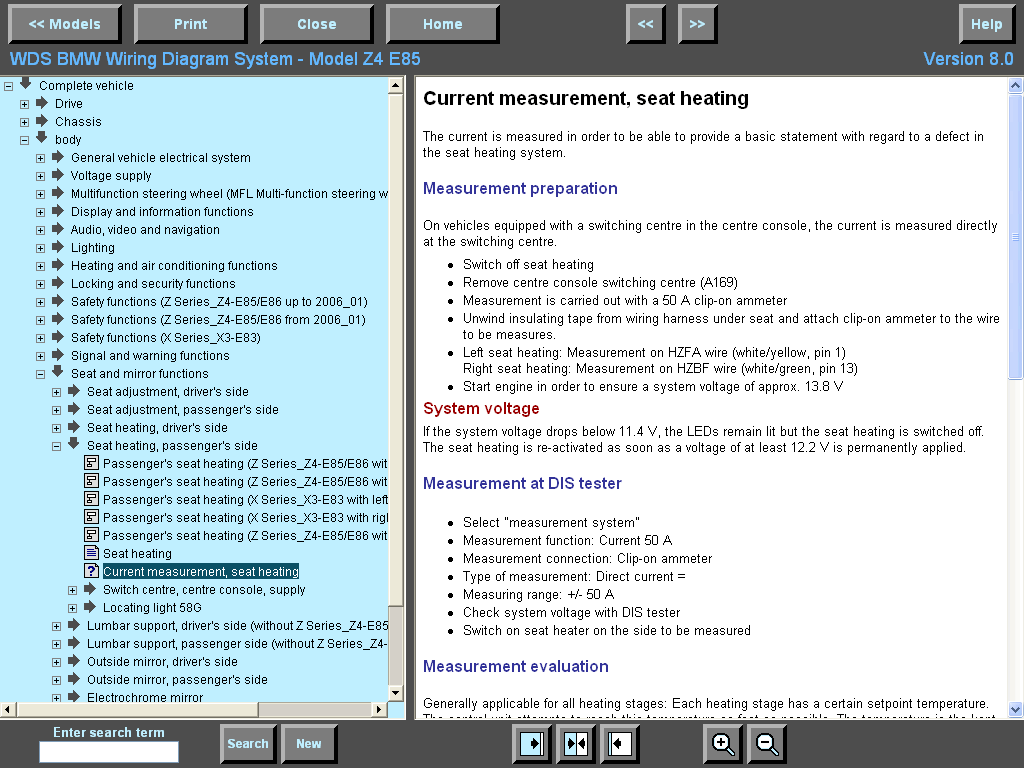Collapse Seat and mirror functions node
The height and width of the screenshot is (768, 1024).
tap(40, 374)
